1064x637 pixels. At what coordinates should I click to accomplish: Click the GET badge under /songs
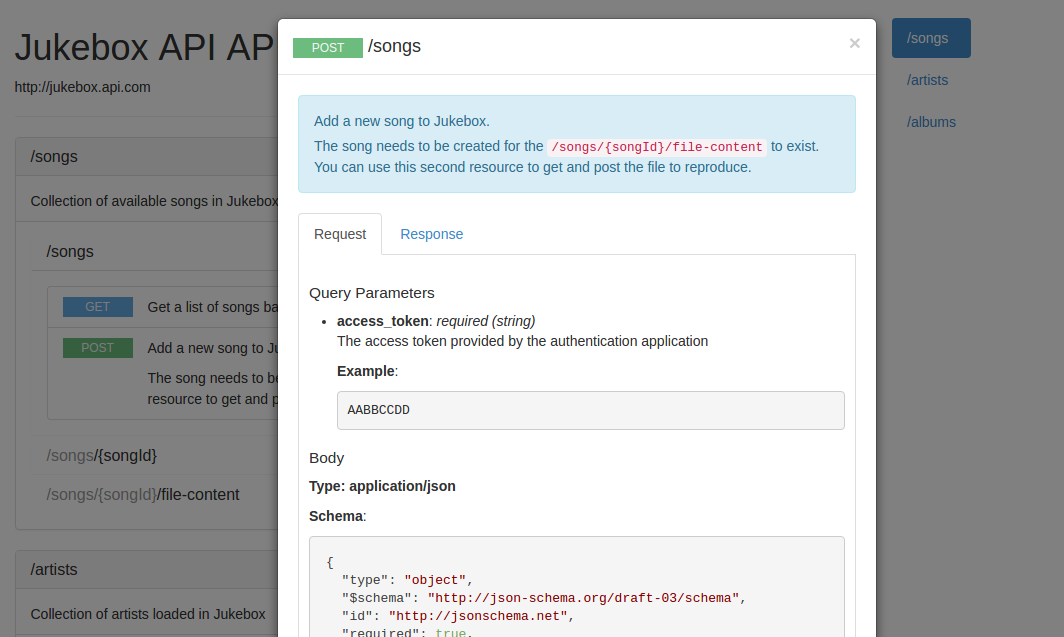point(98,307)
